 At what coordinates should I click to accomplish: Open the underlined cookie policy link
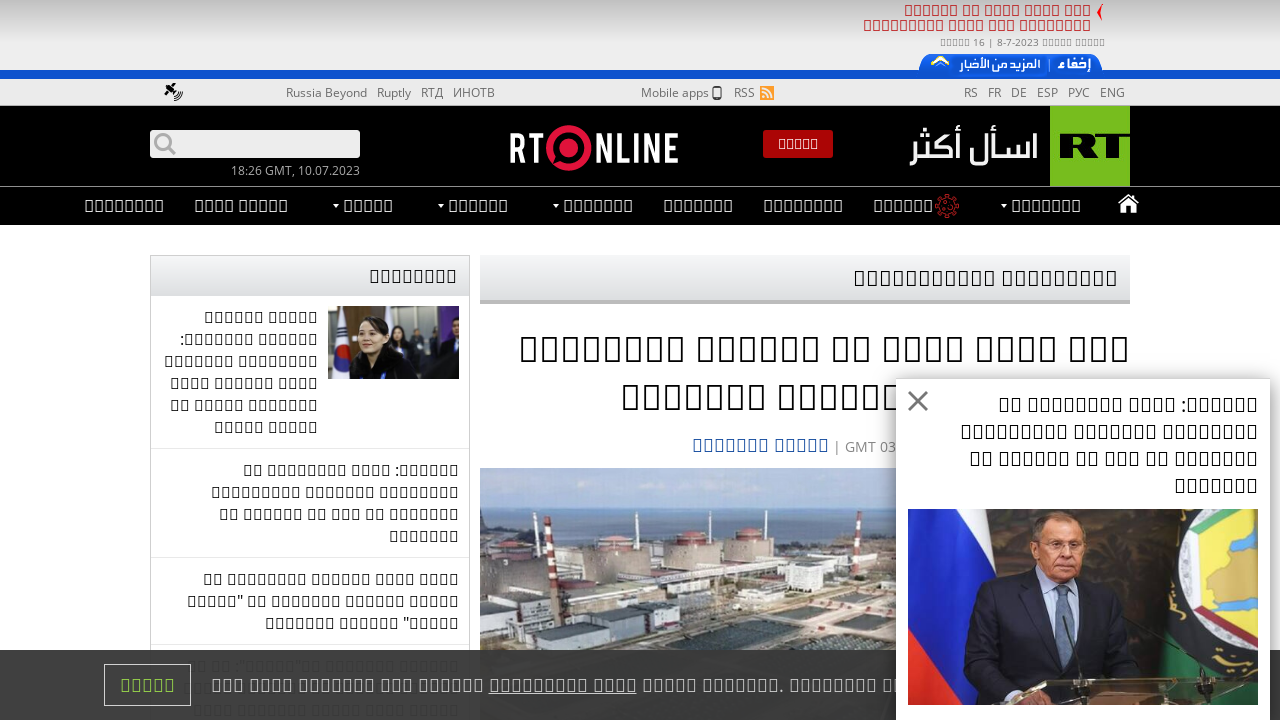click(563, 686)
